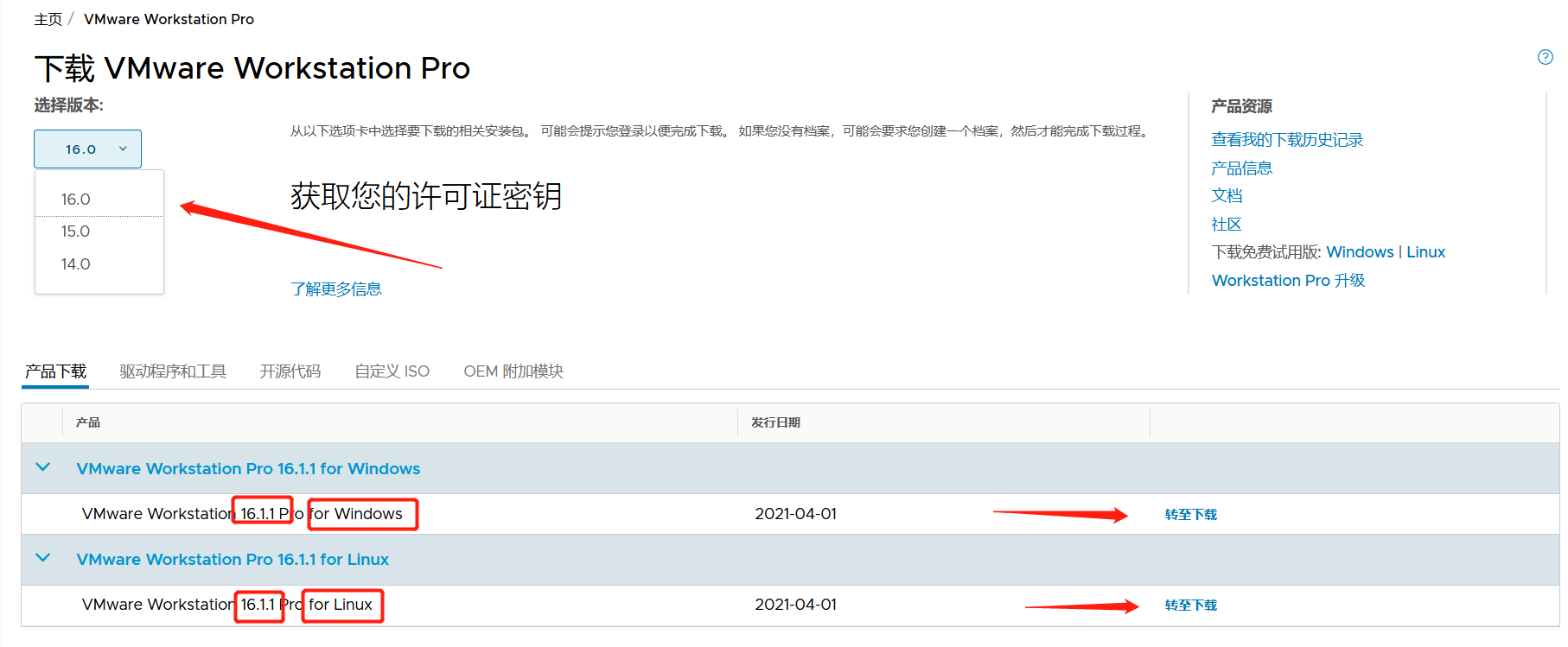Click the Windows product row name text
Viewport: 1568px width, 647px height.
coord(242,514)
